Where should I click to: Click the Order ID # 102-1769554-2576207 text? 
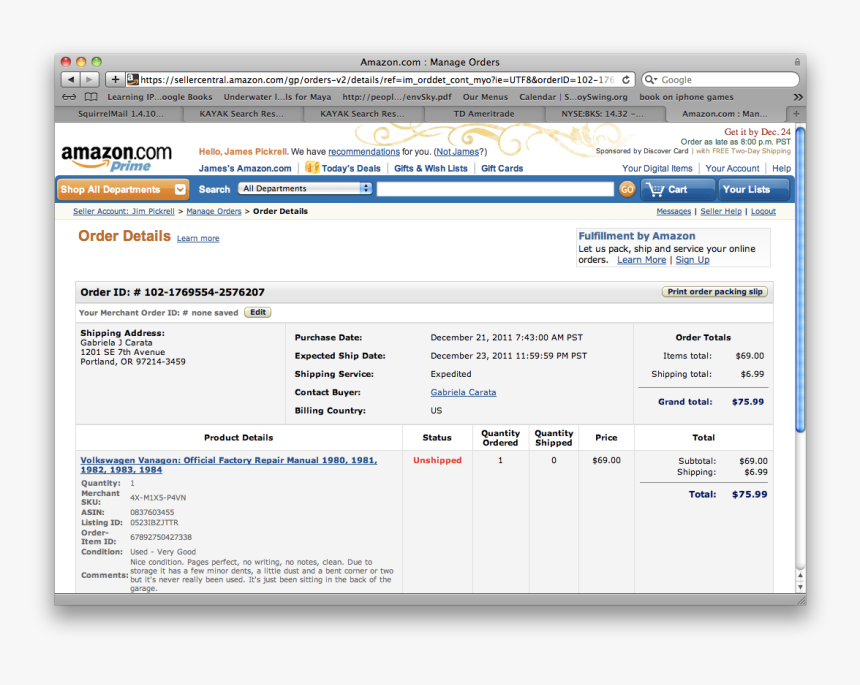coord(172,292)
